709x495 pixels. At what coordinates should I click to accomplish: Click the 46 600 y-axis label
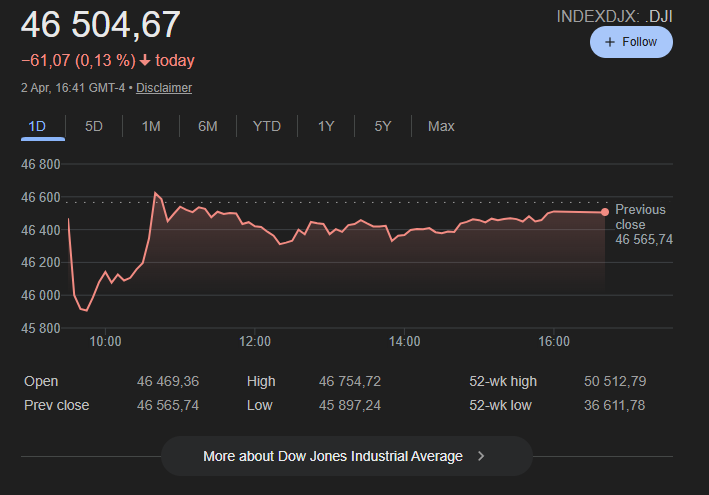tap(41, 197)
